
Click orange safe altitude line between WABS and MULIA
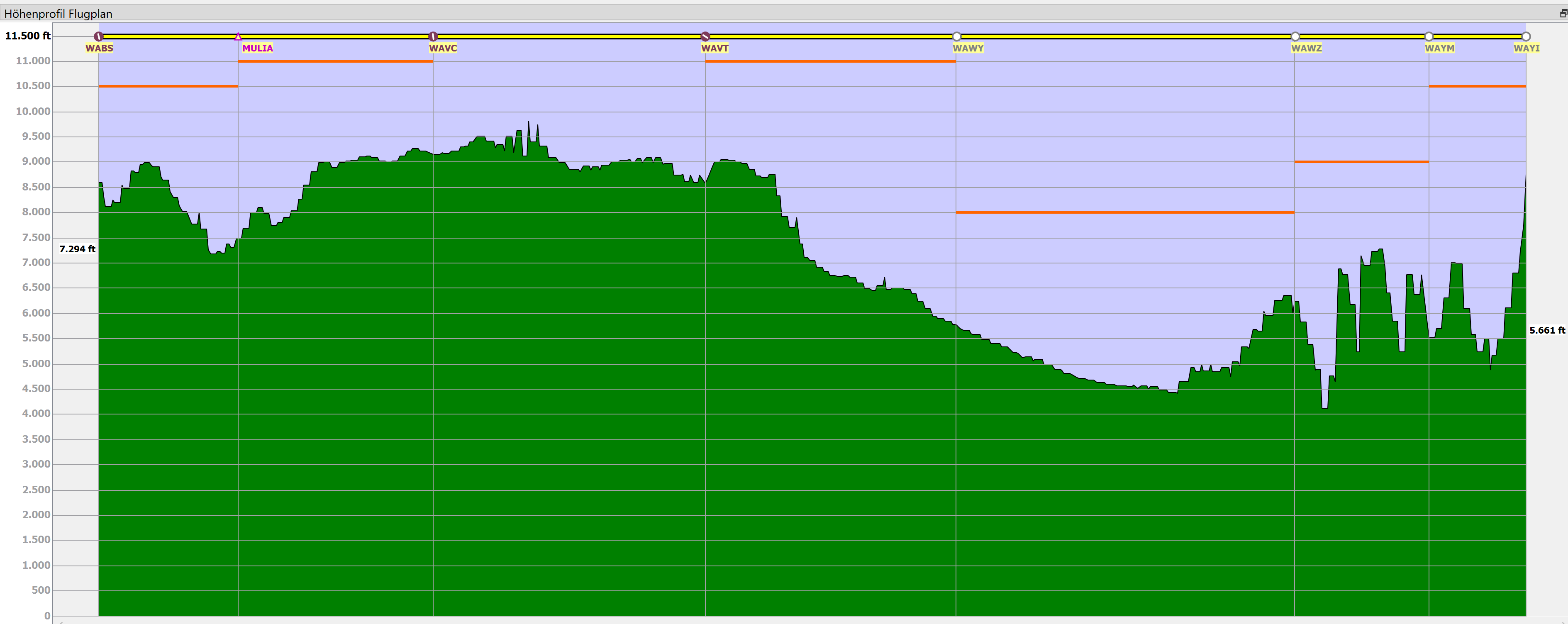coord(168,86)
